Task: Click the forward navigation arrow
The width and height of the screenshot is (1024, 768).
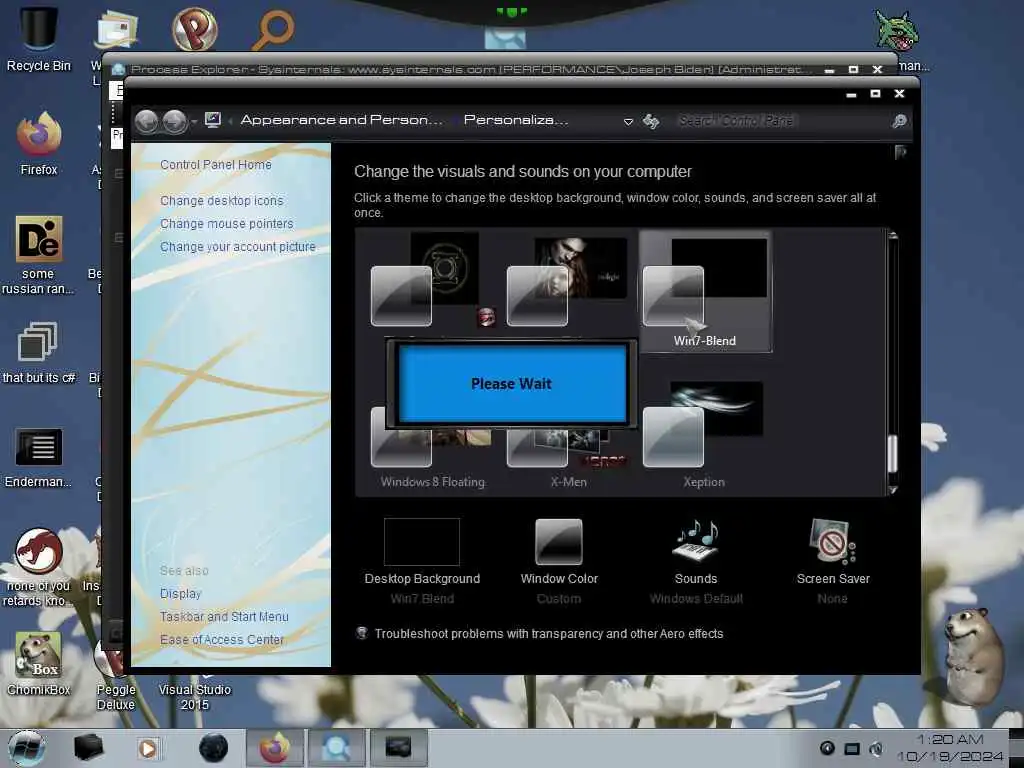Action: [x=174, y=121]
